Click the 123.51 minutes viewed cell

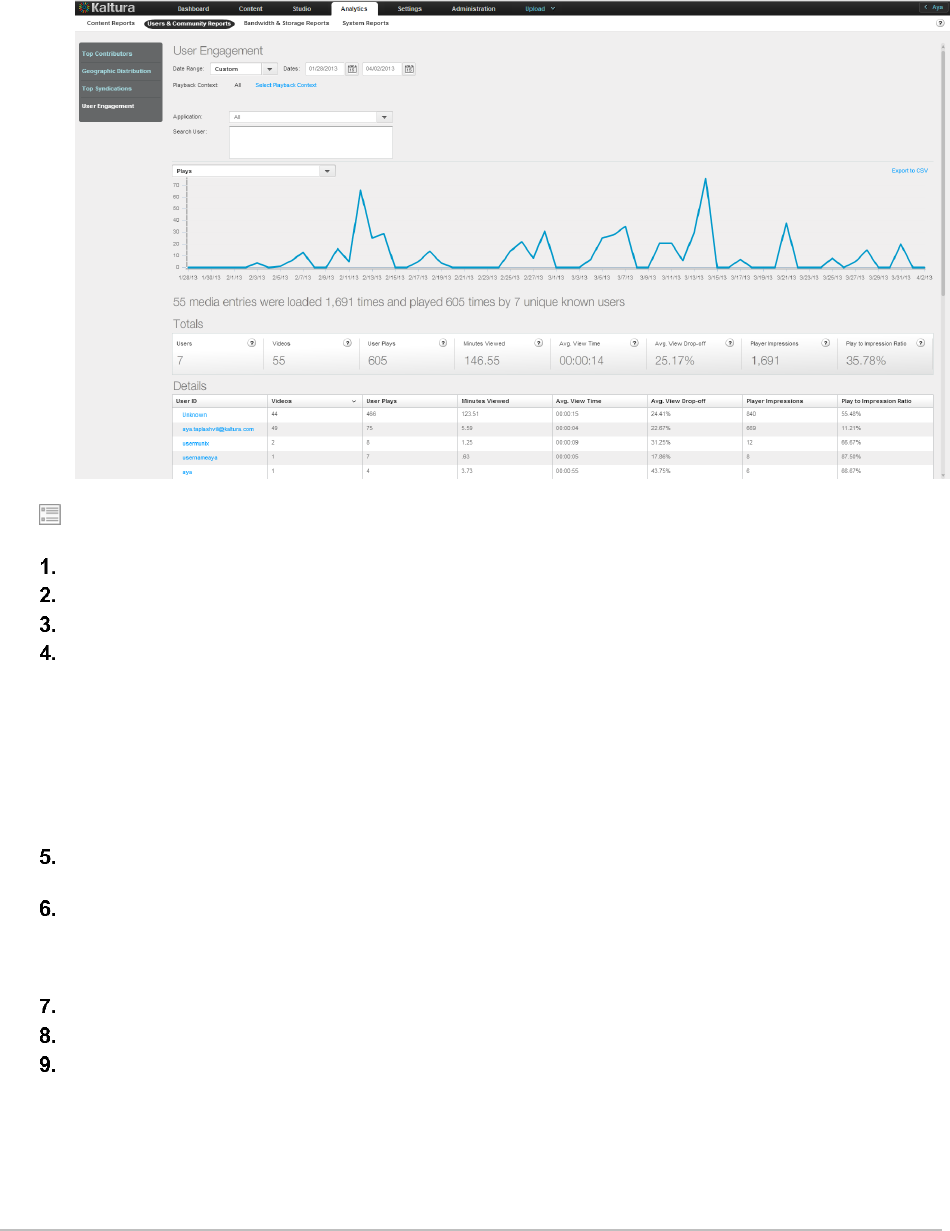(505, 413)
